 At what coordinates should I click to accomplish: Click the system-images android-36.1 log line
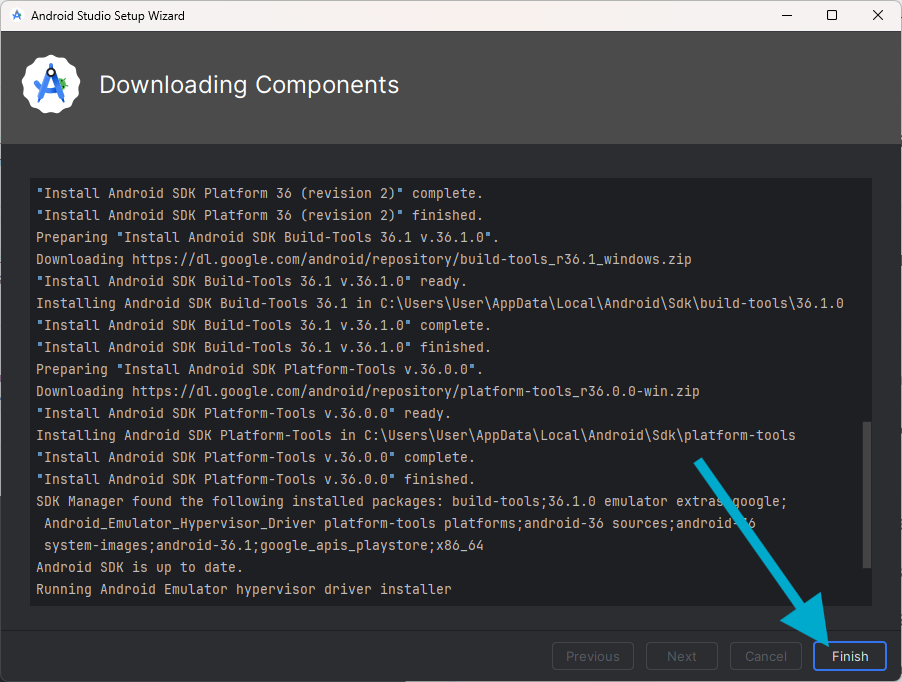click(264, 546)
